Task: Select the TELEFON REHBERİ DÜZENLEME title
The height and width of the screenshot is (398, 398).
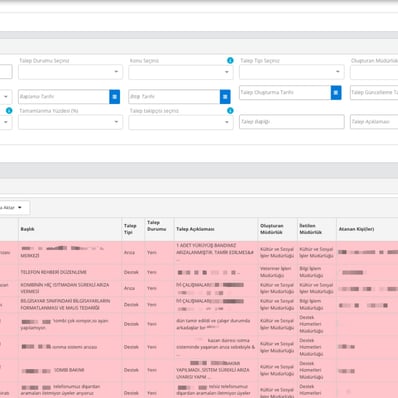Action: pos(53,272)
